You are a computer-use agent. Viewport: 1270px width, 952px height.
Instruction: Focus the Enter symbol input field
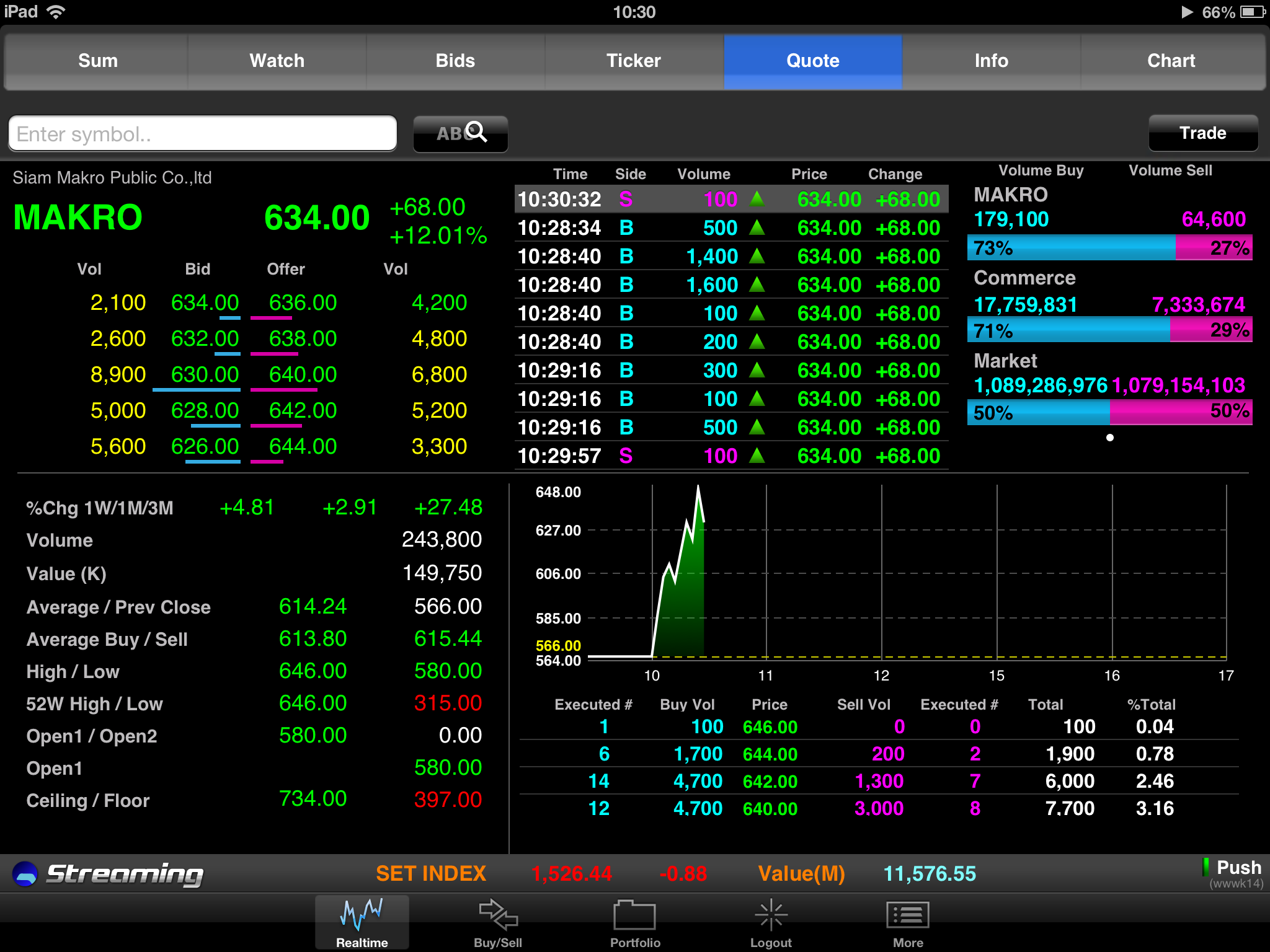(203, 133)
